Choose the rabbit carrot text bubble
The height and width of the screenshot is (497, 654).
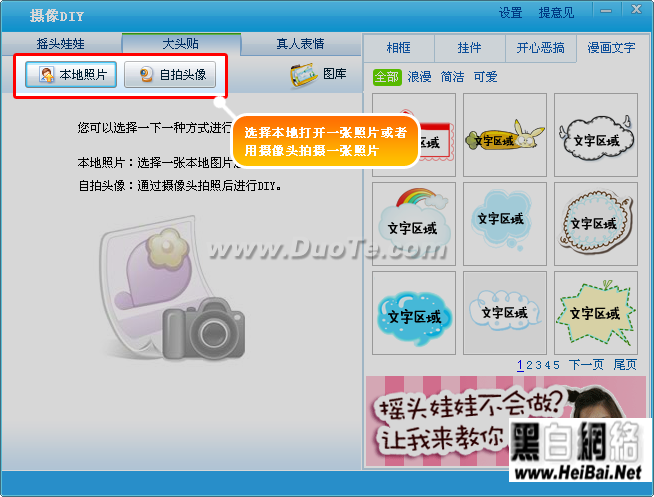point(505,135)
